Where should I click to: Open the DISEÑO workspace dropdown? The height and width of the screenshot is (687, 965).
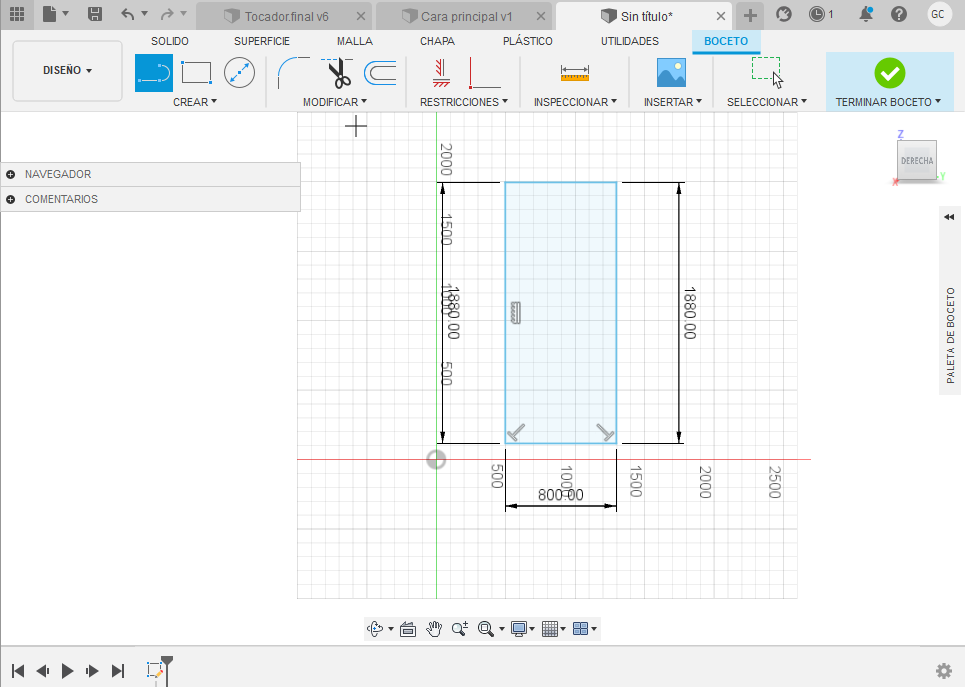click(x=67, y=71)
